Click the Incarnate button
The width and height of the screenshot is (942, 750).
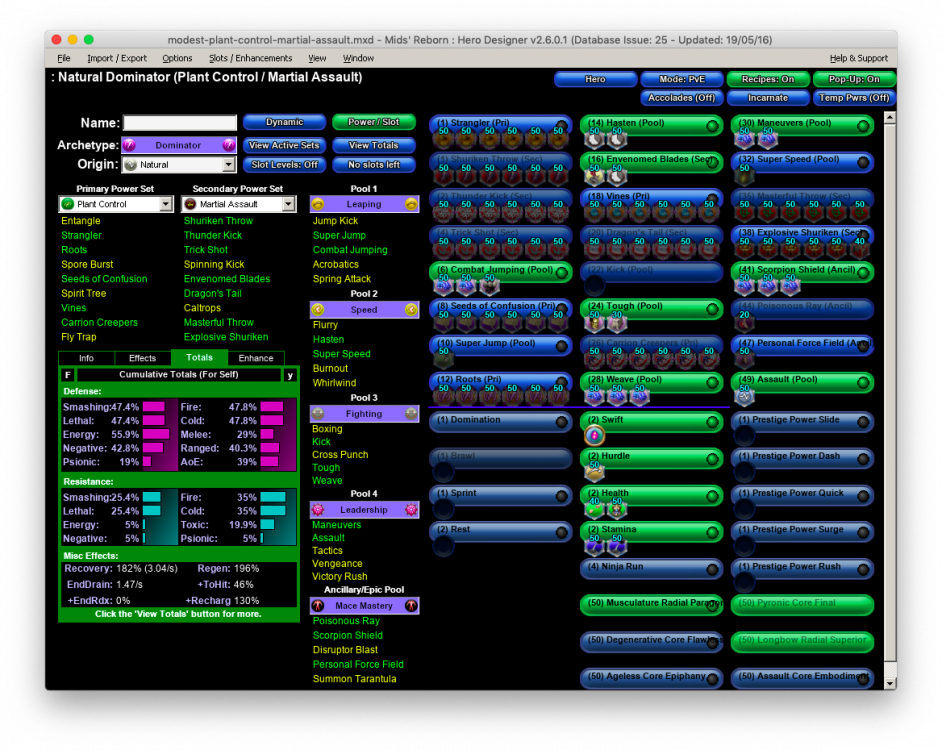[768, 98]
